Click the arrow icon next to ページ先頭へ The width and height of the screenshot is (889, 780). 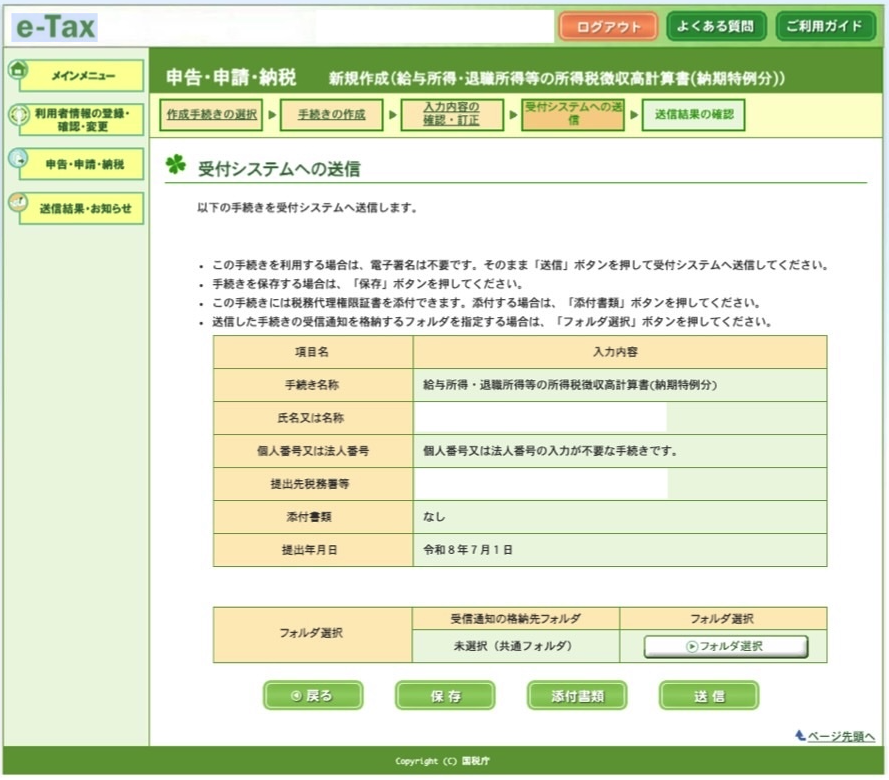[x=800, y=735]
